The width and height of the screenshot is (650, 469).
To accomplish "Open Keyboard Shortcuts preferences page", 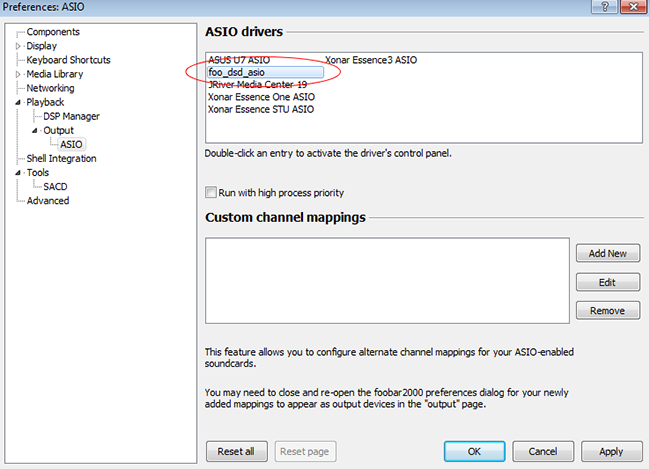I will point(68,60).
